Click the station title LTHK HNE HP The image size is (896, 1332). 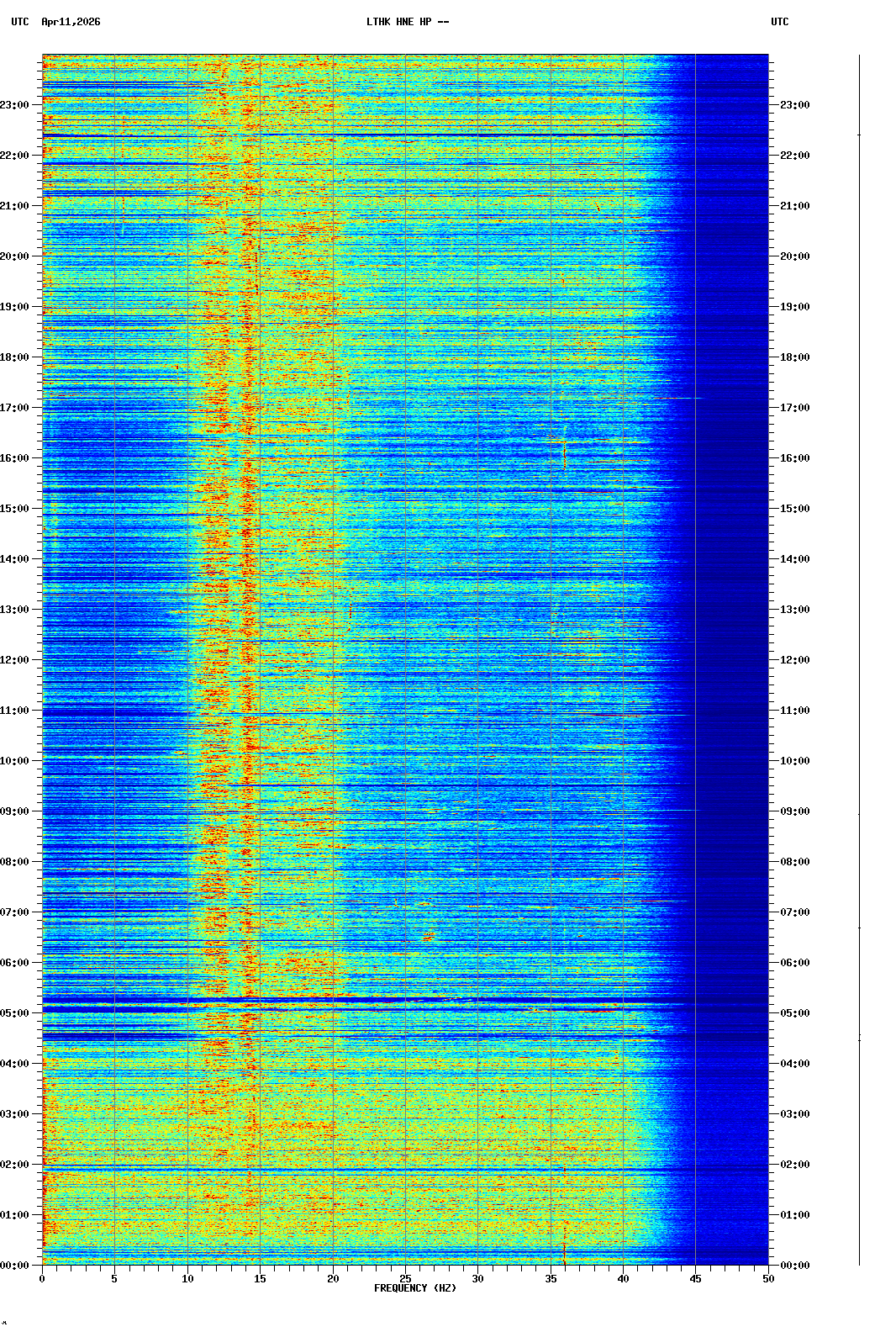(x=407, y=22)
